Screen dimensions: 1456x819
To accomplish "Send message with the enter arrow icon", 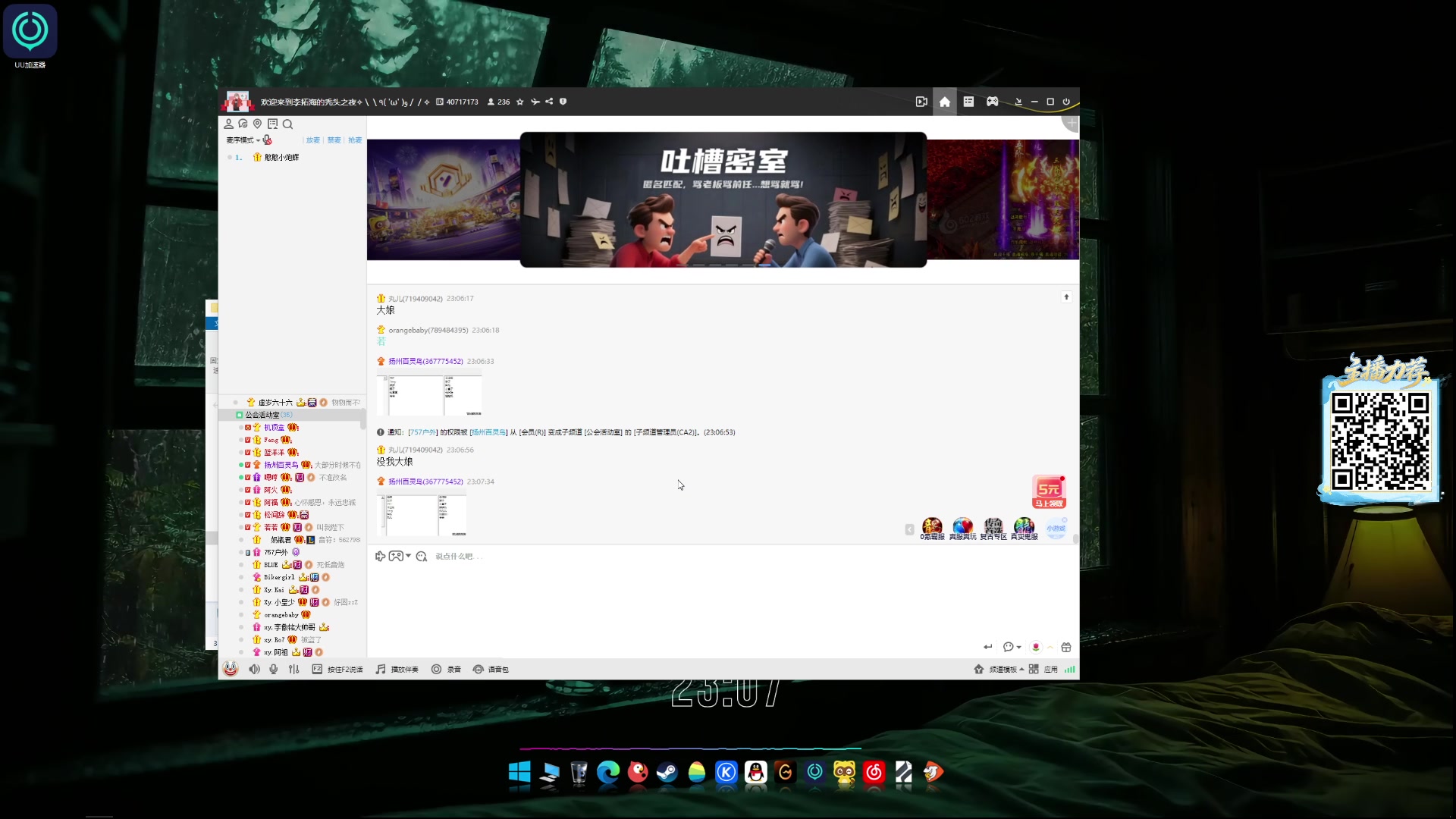I will point(987,647).
